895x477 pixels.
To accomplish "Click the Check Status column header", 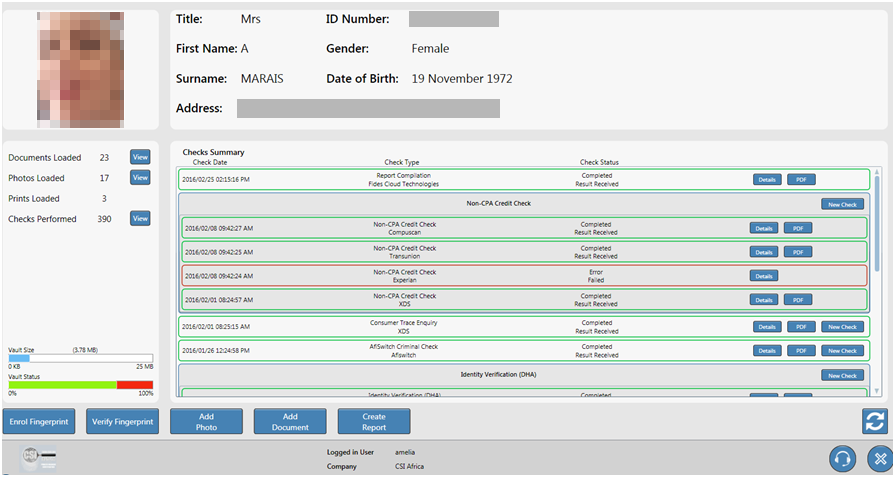I will pyautogui.click(x=599, y=162).
